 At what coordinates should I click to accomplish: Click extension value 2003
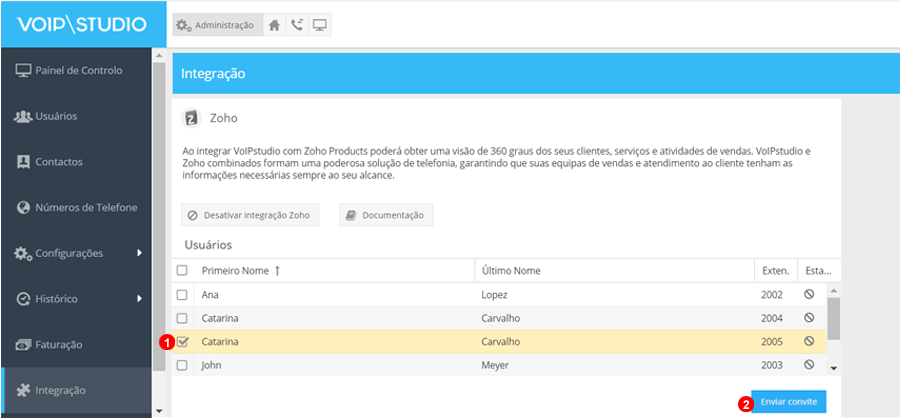pos(772,365)
